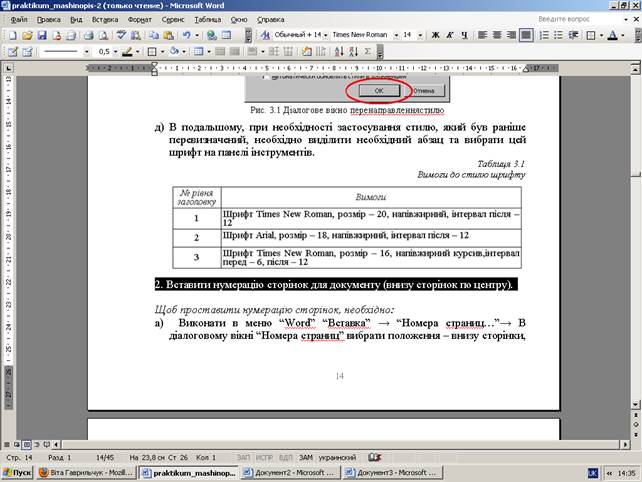
Task: Select the table Eraser tool
Action: coord(27,52)
